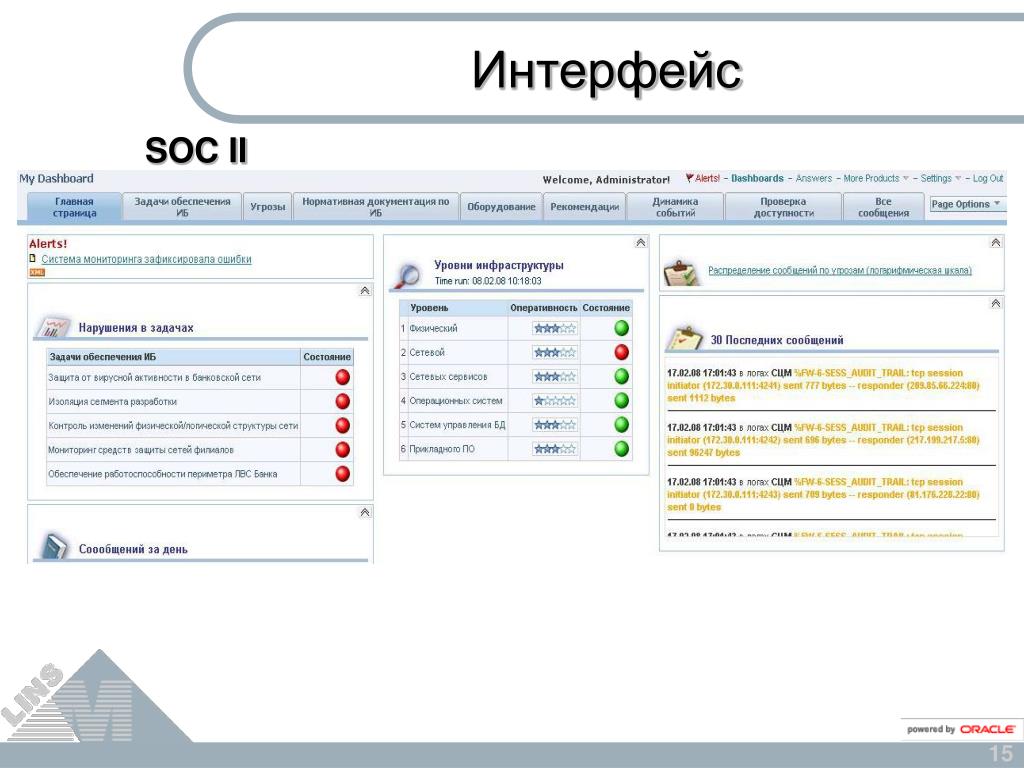Click green status of Физический level
The image size is (1024, 768).
[x=621, y=328]
